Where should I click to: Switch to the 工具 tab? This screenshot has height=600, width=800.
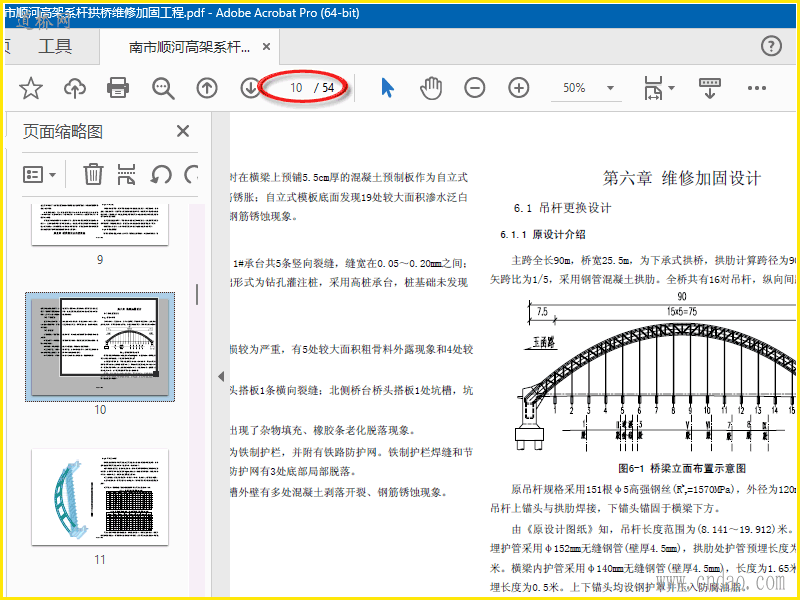click(55, 46)
